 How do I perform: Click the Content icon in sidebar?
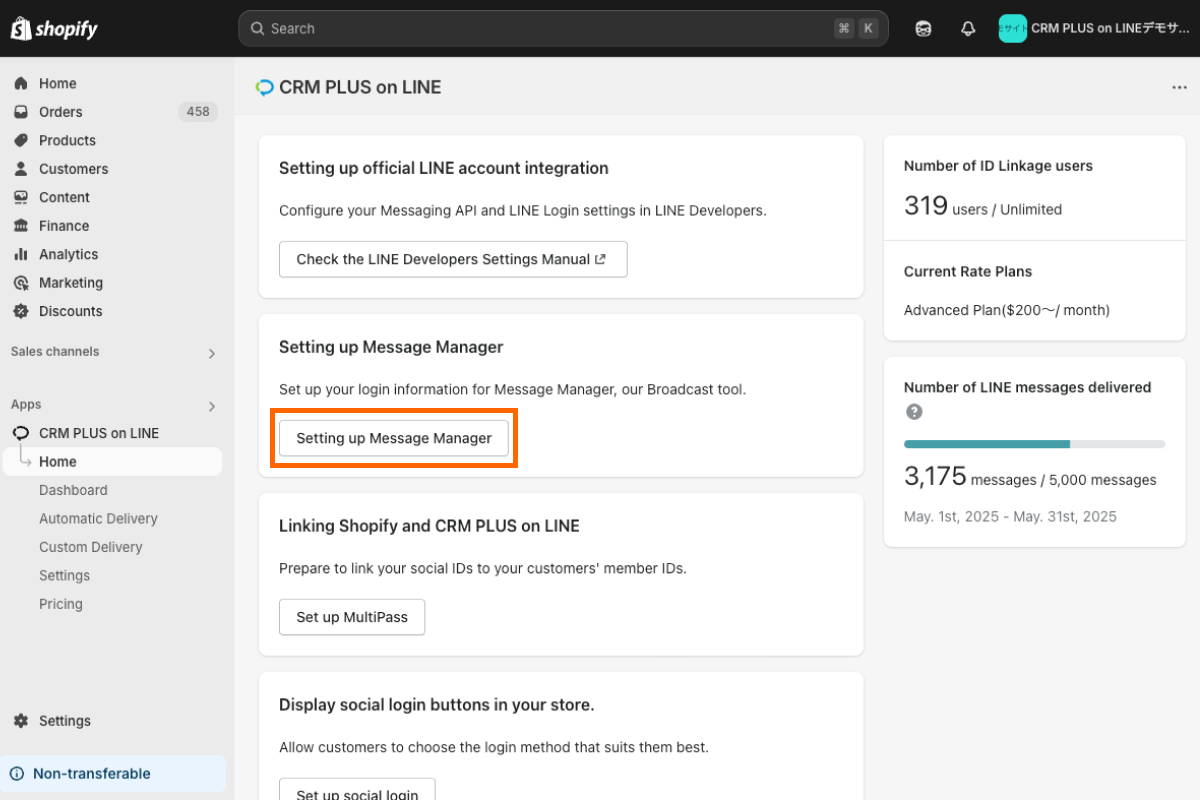click(x=21, y=198)
